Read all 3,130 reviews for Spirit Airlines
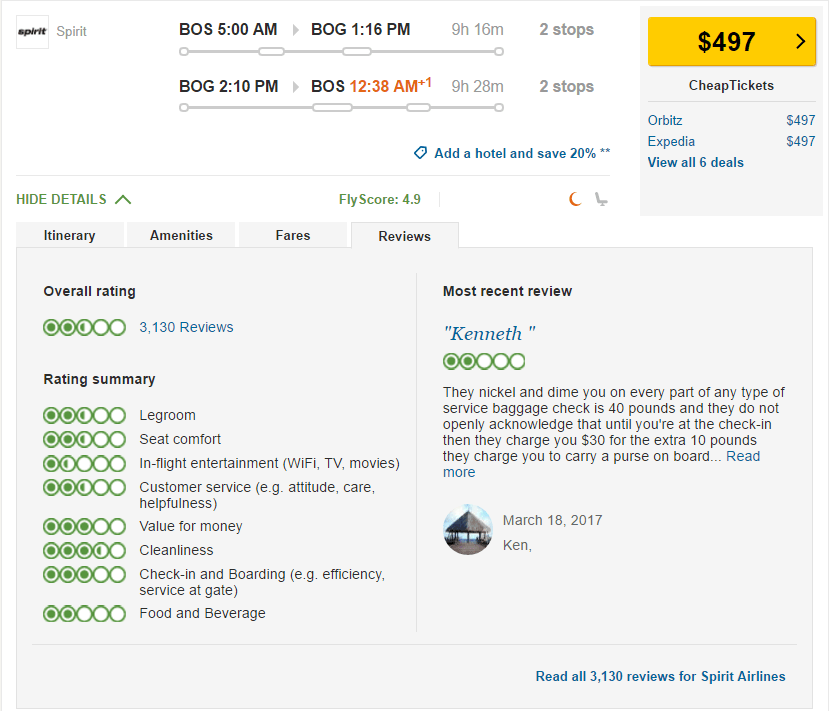Viewport: 829px width, 711px height. click(x=660, y=676)
